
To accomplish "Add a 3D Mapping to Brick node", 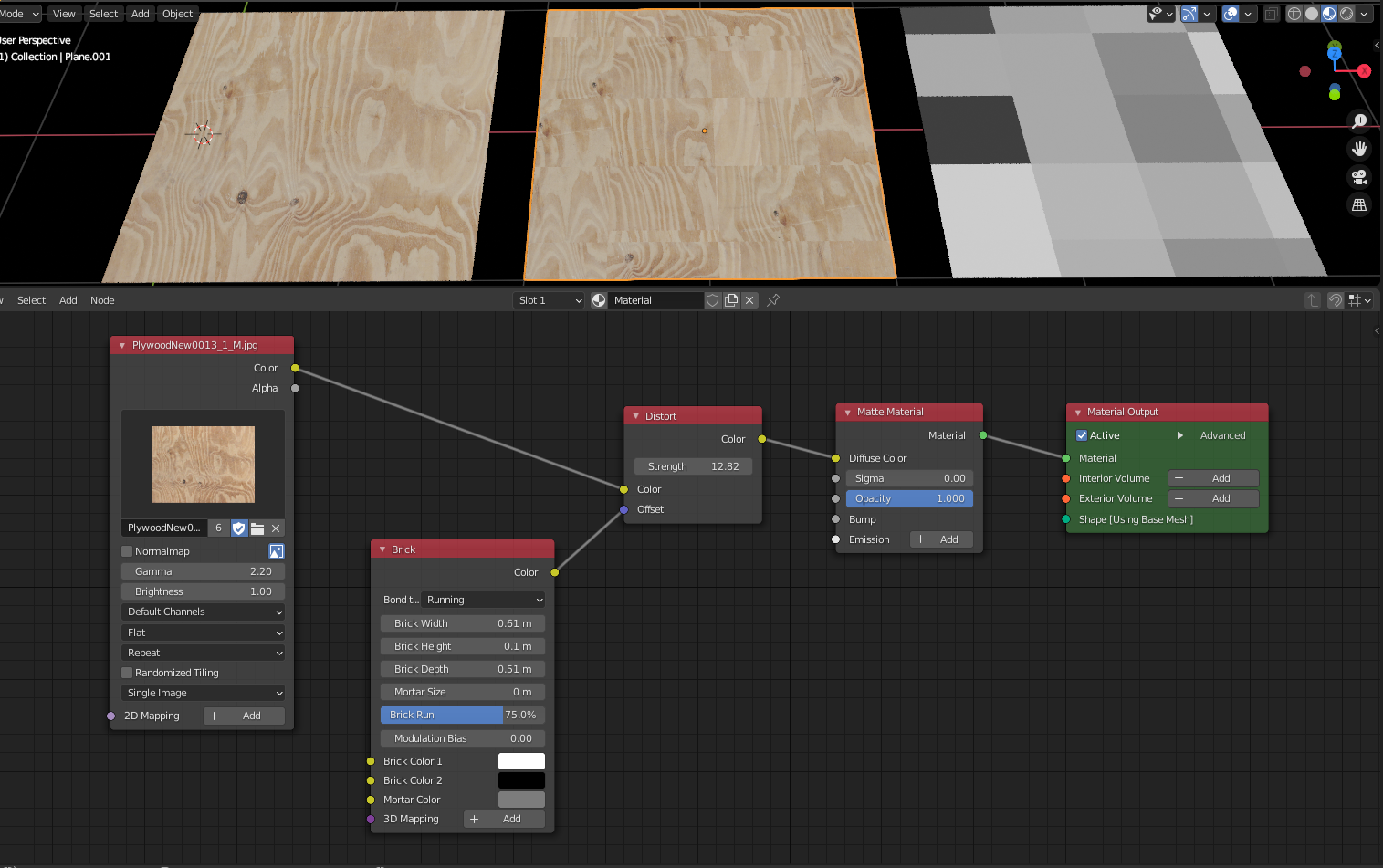I will [504, 819].
